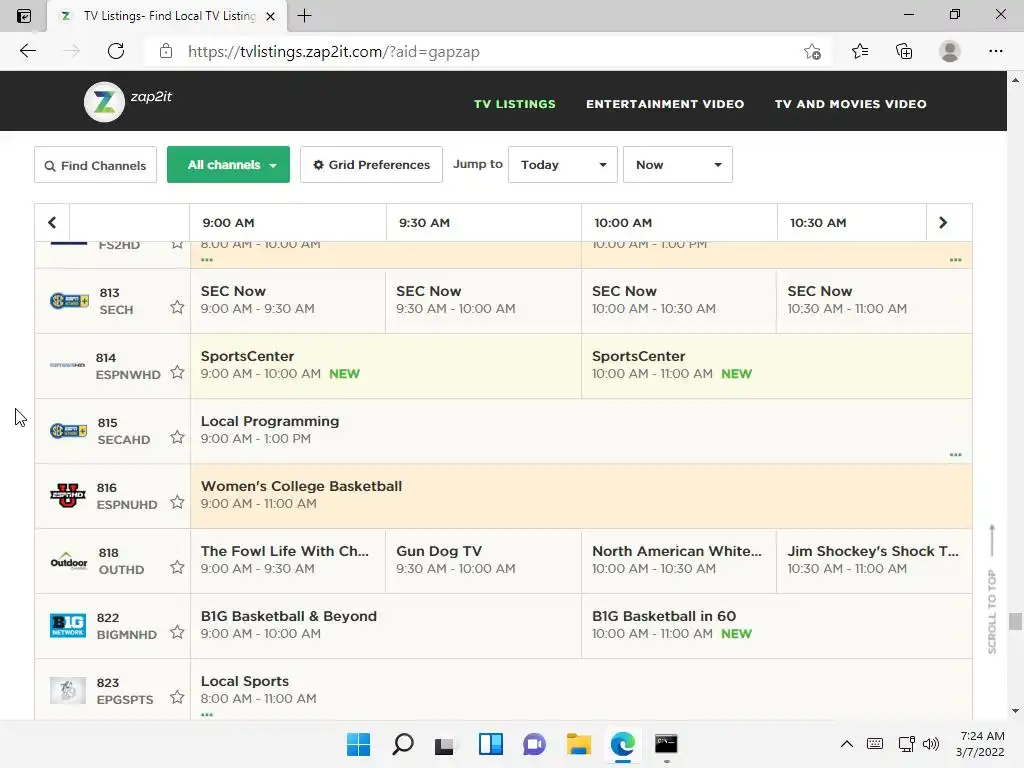Click Outdoor channel logo for 818
Screen dimensions: 1024x768
[x=69, y=562]
